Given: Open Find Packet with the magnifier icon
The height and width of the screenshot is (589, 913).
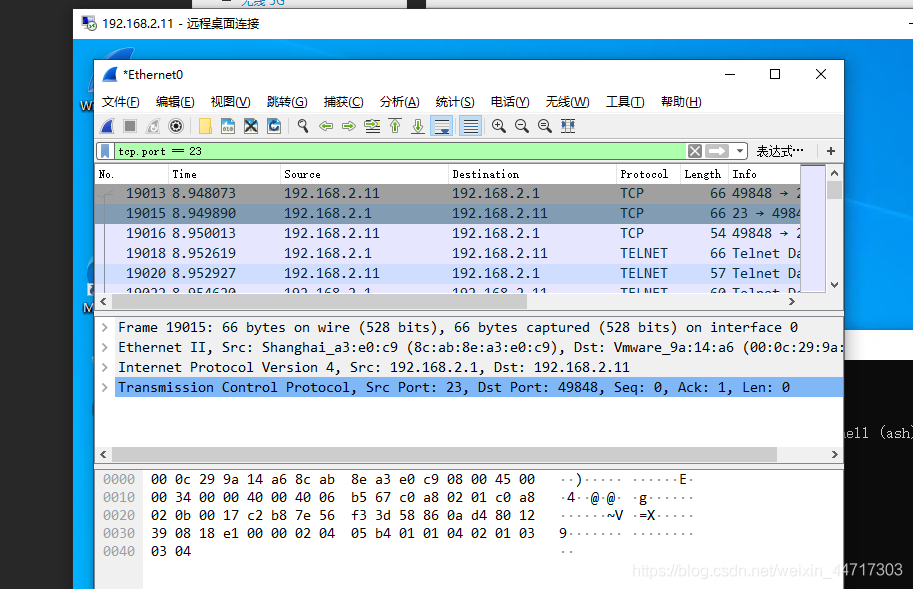Looking at the screenshot, I should tap(303, 126).
